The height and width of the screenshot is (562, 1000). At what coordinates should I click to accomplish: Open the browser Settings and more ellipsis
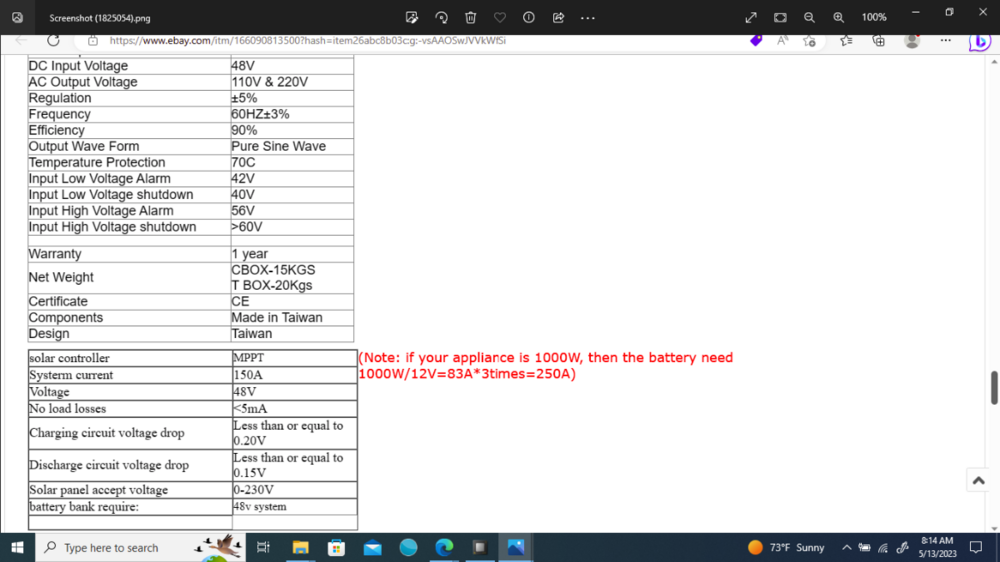tap(946, 40)
